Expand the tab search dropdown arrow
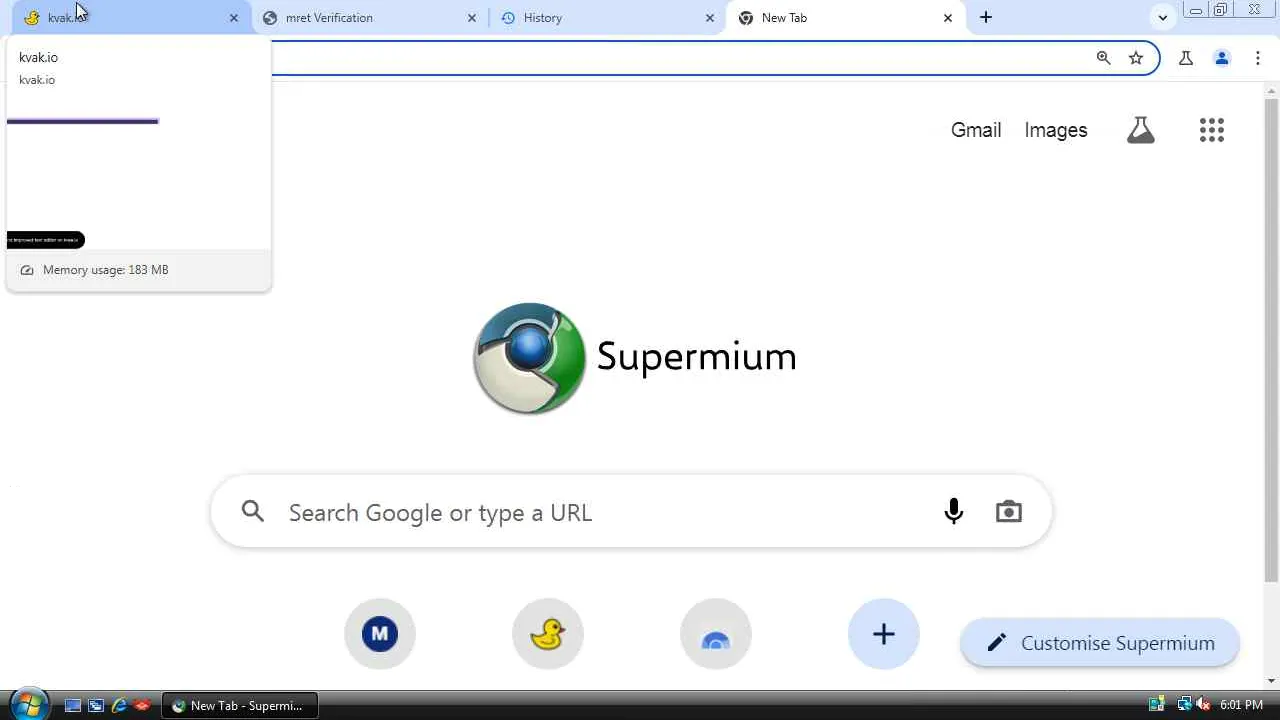This screenshot has width=1280, height=720. click(1162, 17)
